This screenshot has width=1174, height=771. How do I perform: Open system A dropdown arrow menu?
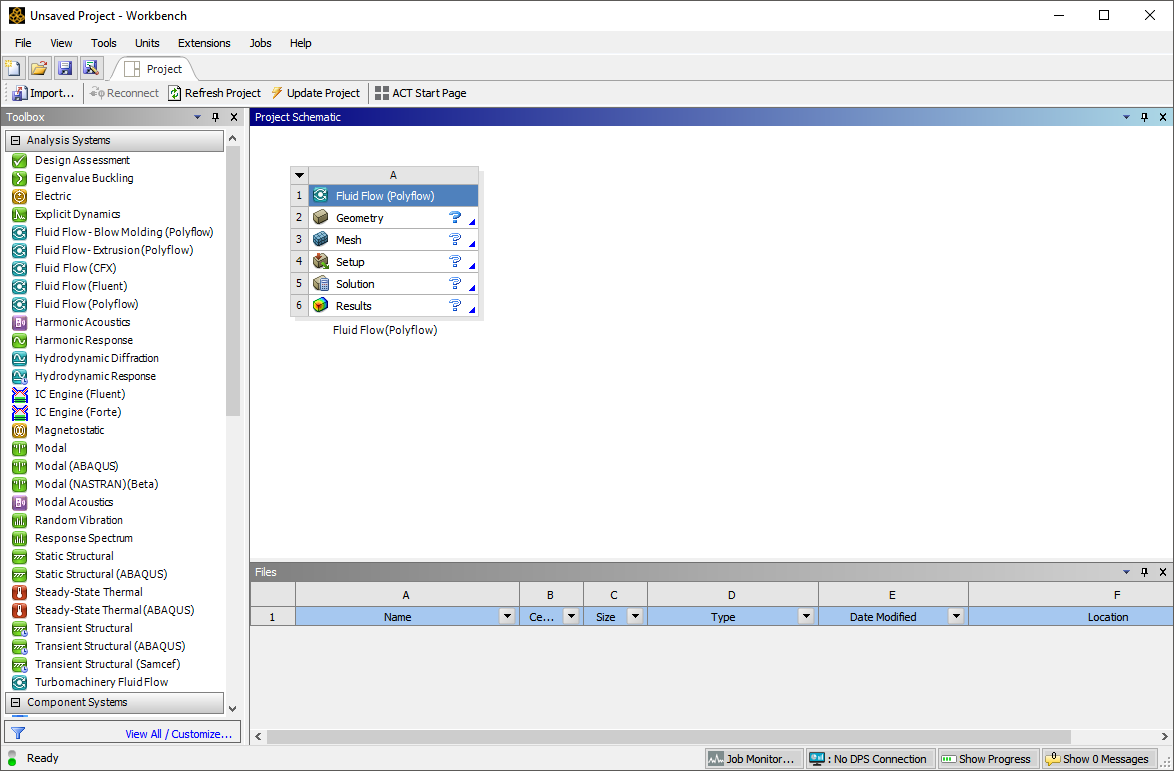[x=299, y=175]
